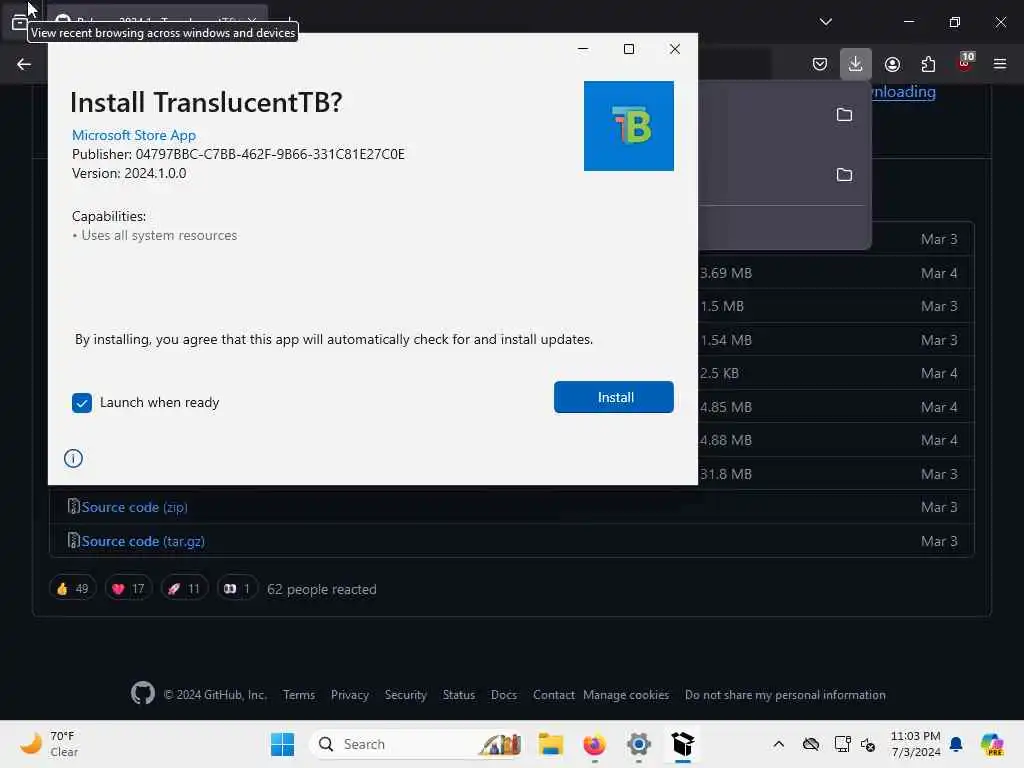Click the 31.8 MB file size

click(726, 474)
